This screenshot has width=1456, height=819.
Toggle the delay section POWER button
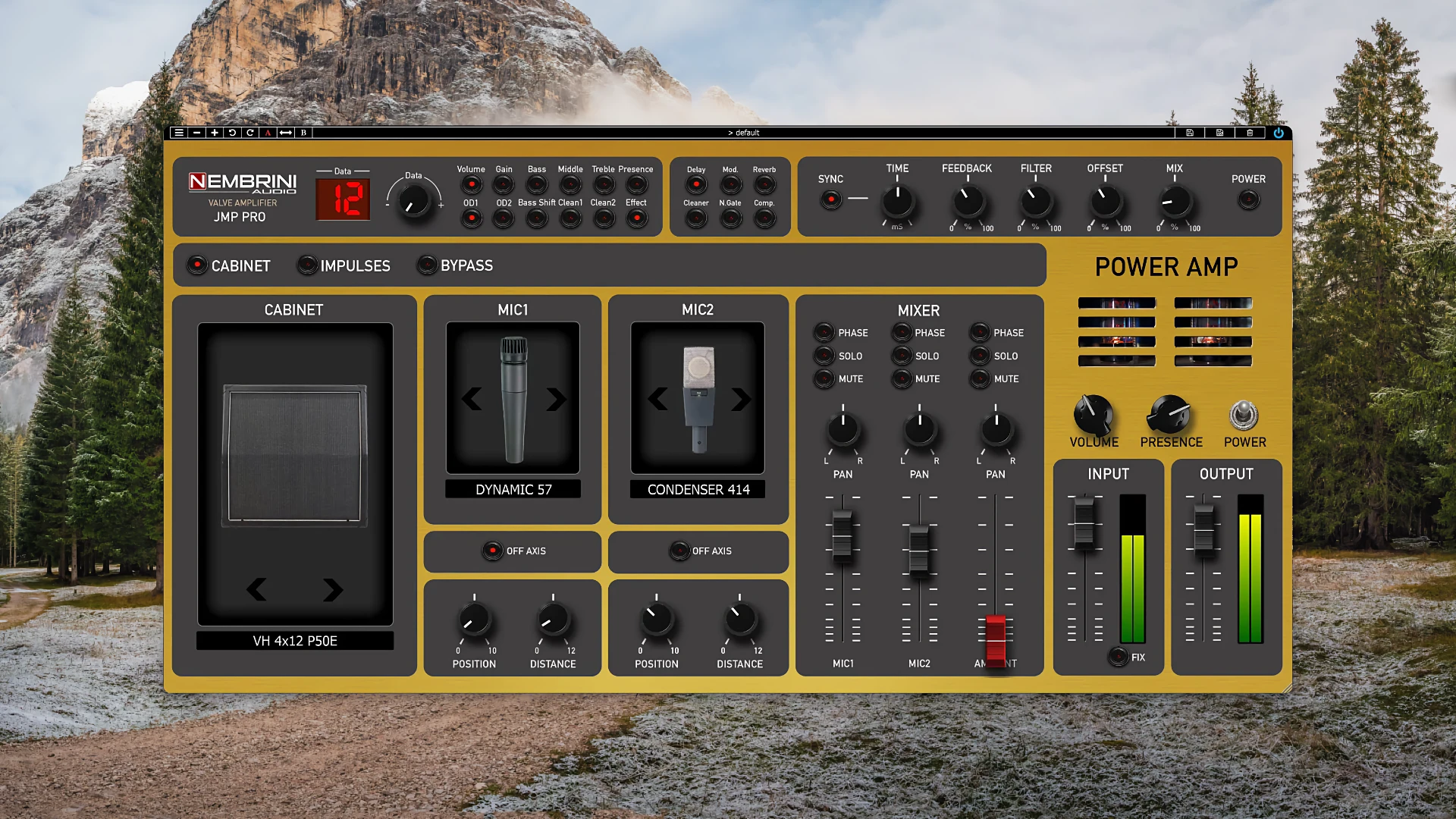point(1248,199)
